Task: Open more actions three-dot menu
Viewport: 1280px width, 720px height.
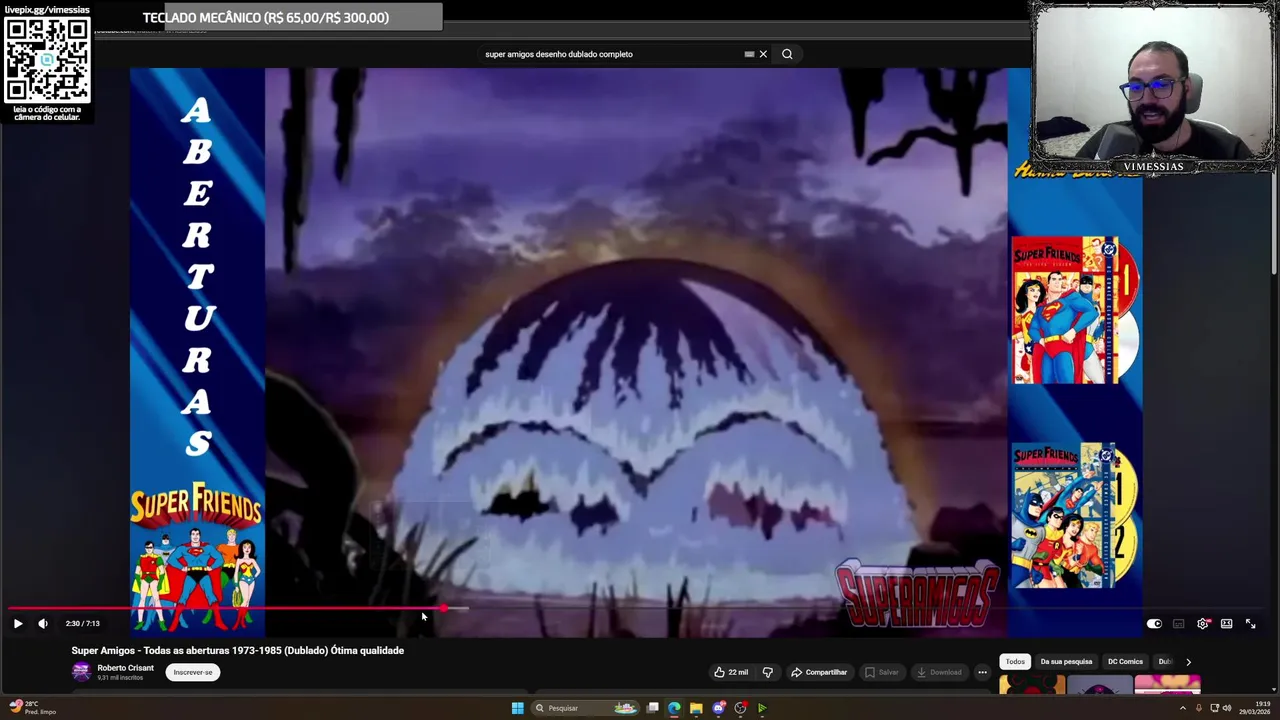Action: click(x=982, y=672)
